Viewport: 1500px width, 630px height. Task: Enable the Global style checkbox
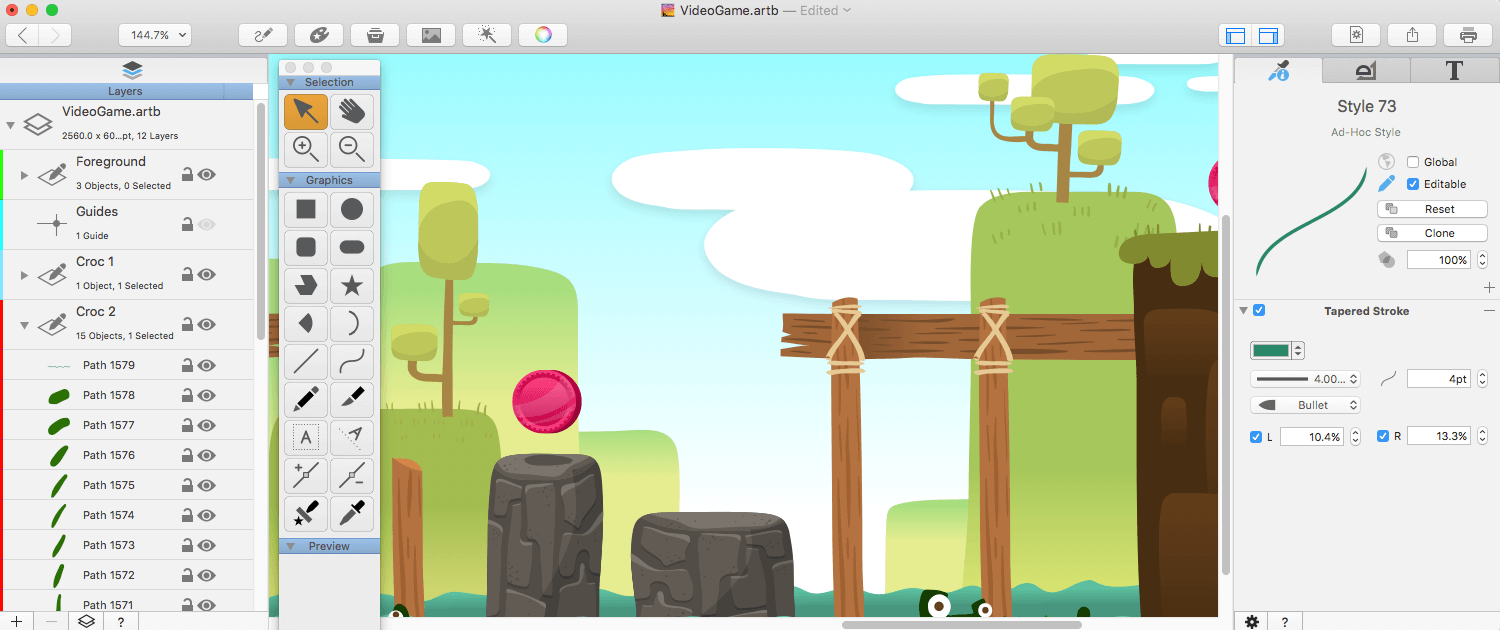point(1413,162)
